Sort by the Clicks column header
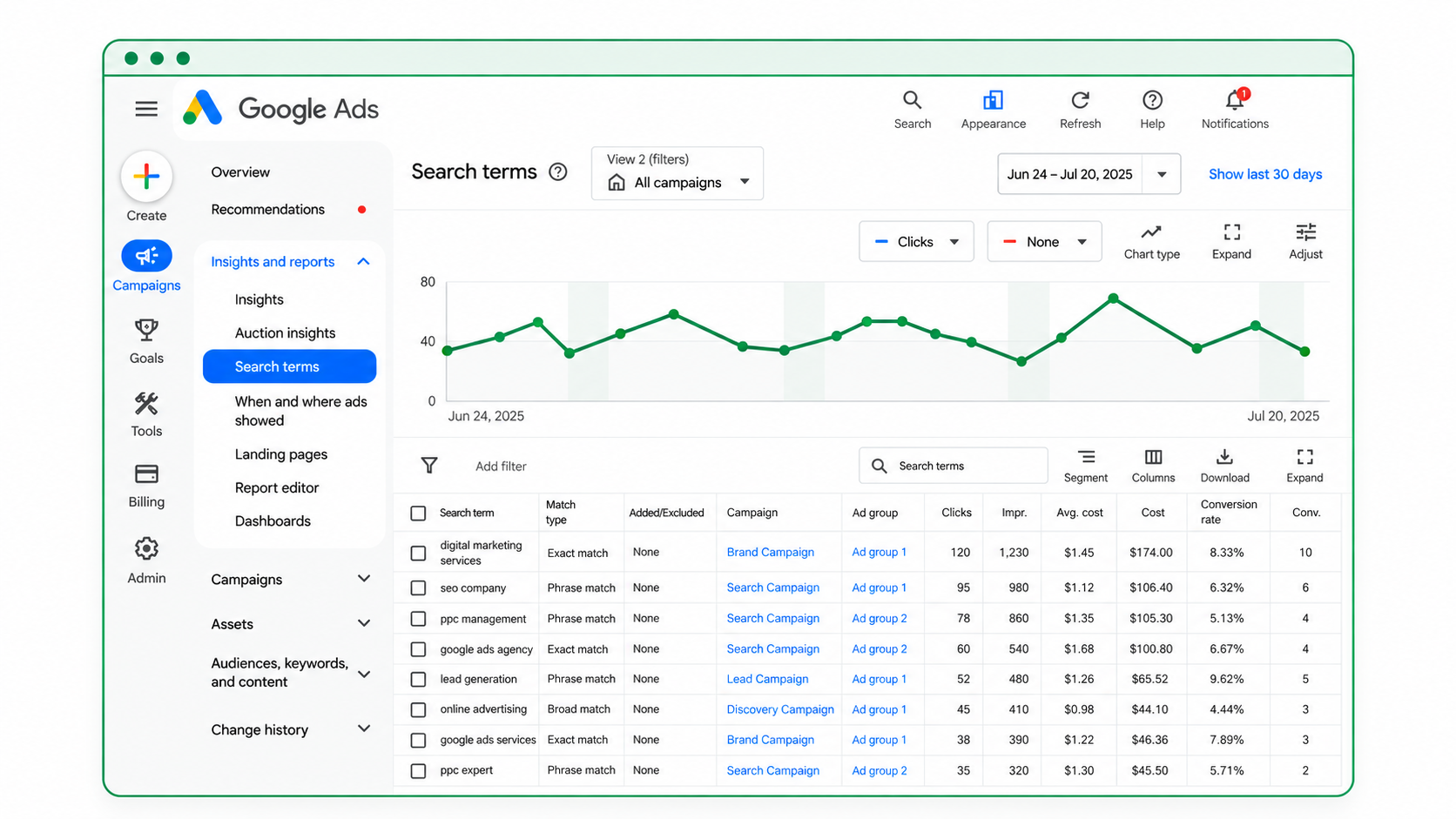 pos(956,513)
